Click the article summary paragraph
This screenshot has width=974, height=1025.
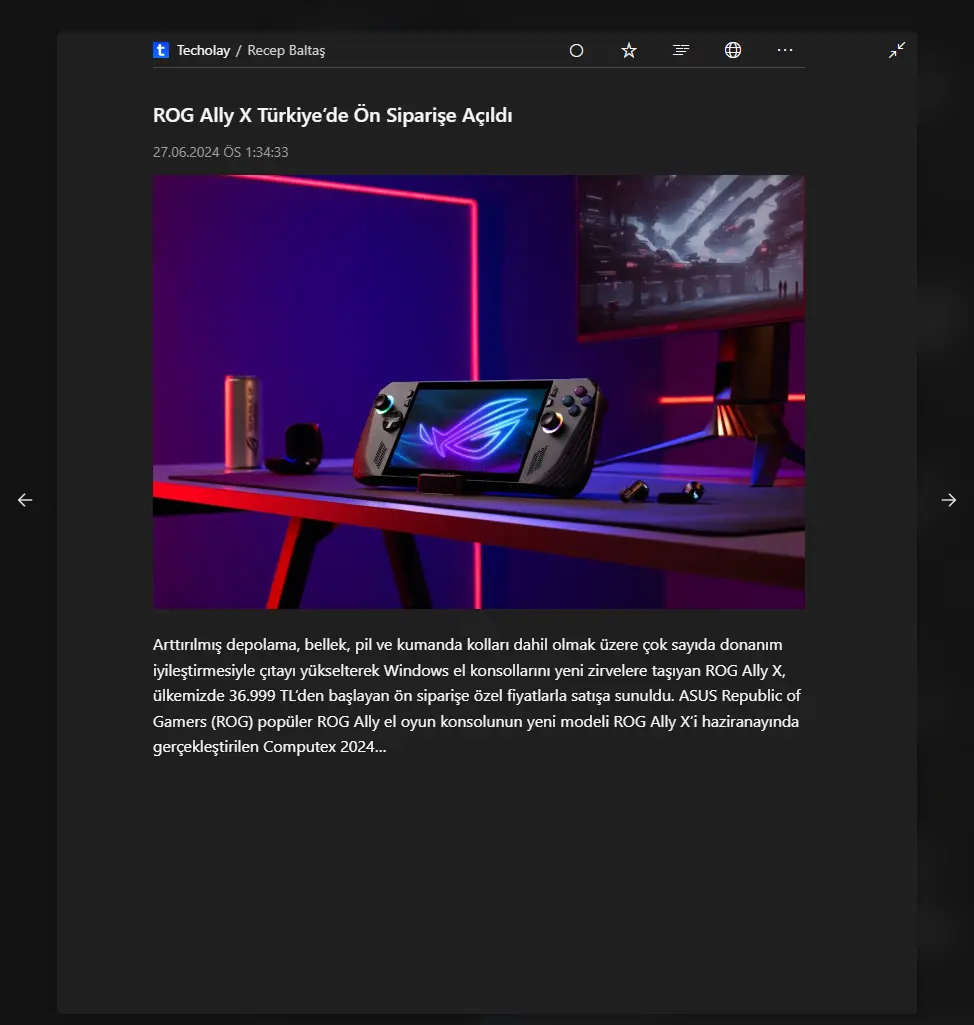pos(477,696)
